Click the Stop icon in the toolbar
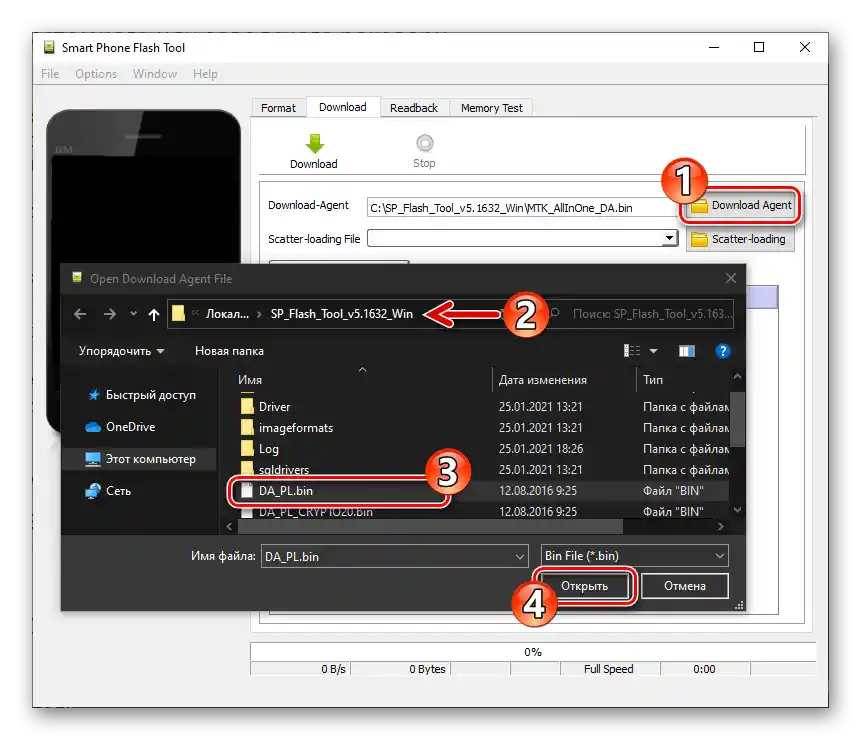 click(x=424, y=143)
